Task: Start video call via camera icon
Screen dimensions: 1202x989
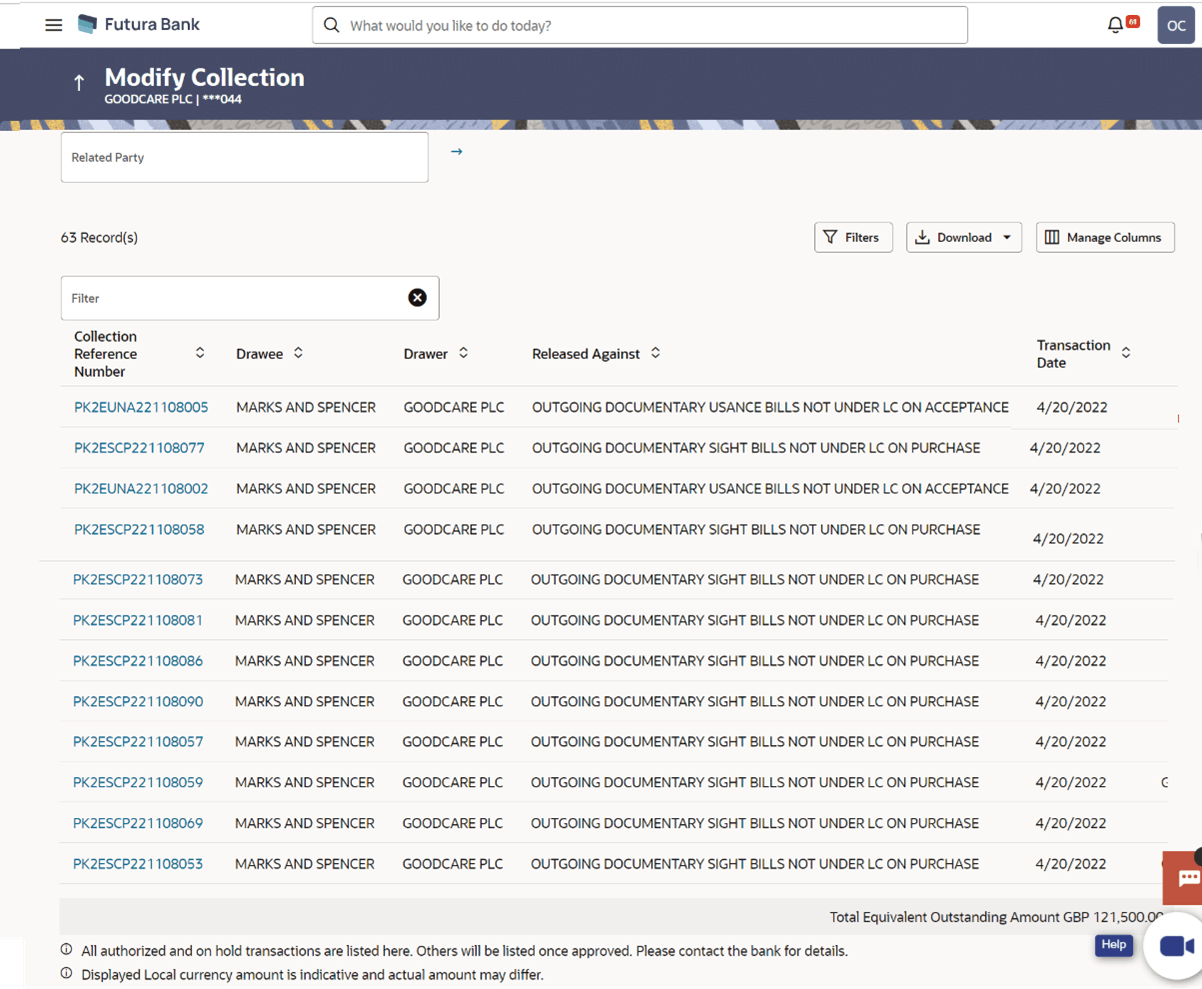Action: point(1177,946)
